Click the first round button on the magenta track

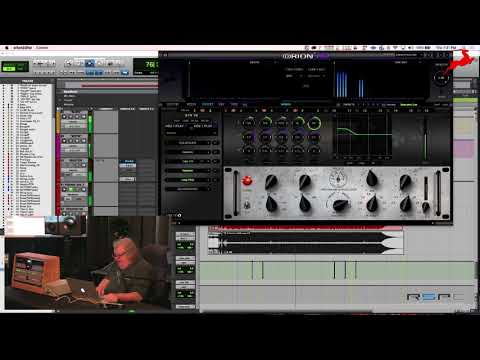click(64, 141)
